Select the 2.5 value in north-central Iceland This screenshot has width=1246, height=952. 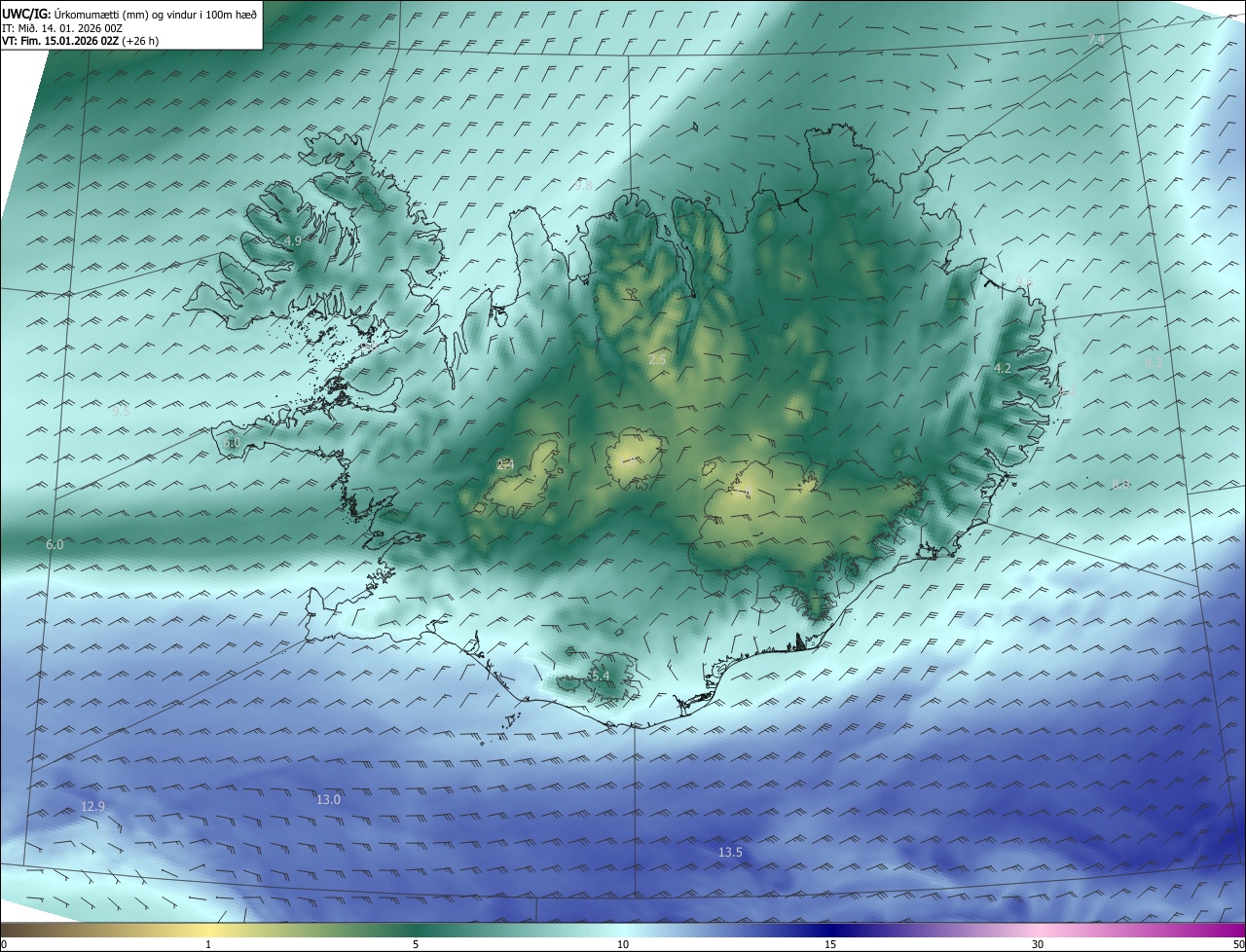[x=657, y=359]
